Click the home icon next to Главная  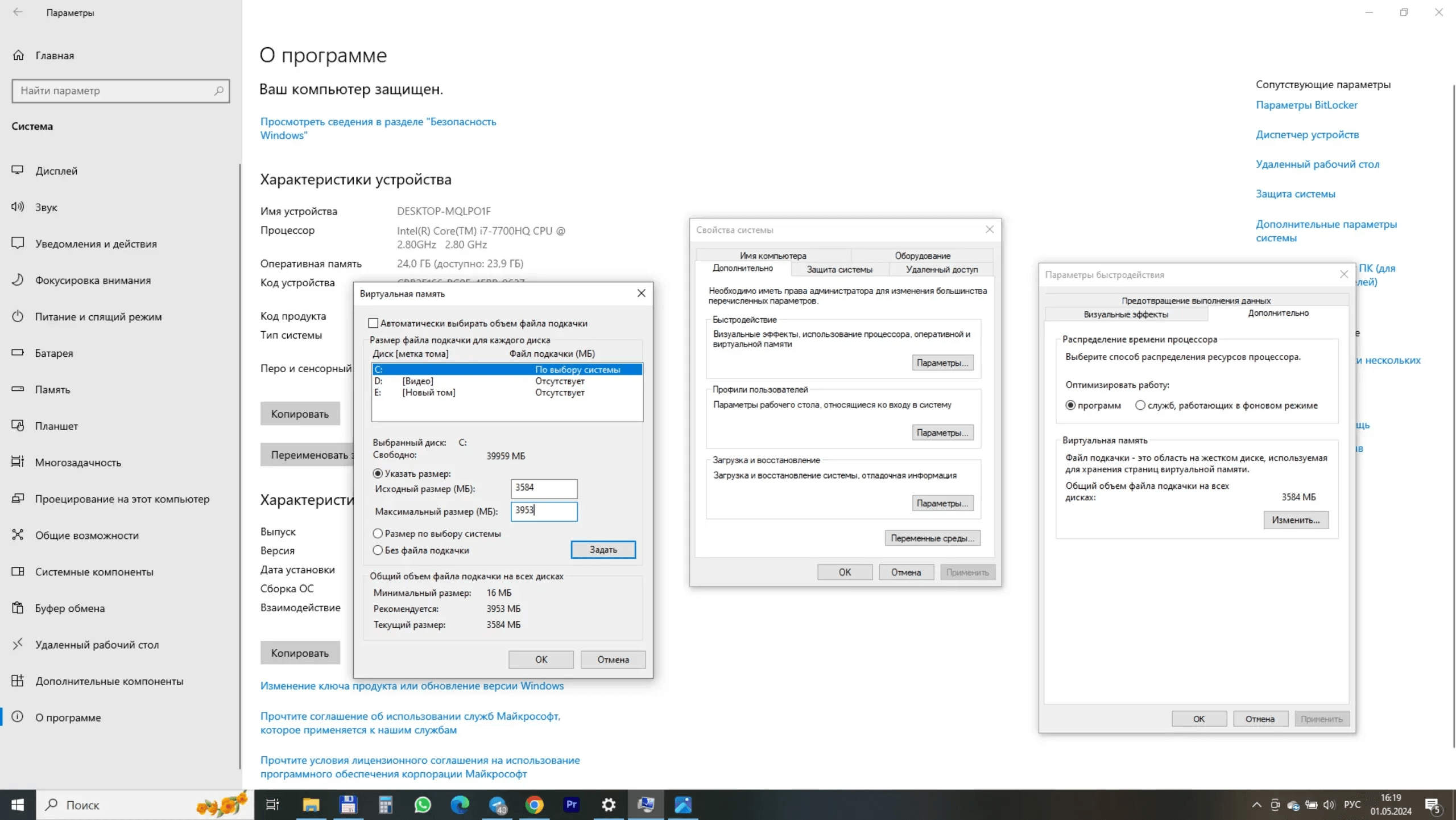[18, 55]
